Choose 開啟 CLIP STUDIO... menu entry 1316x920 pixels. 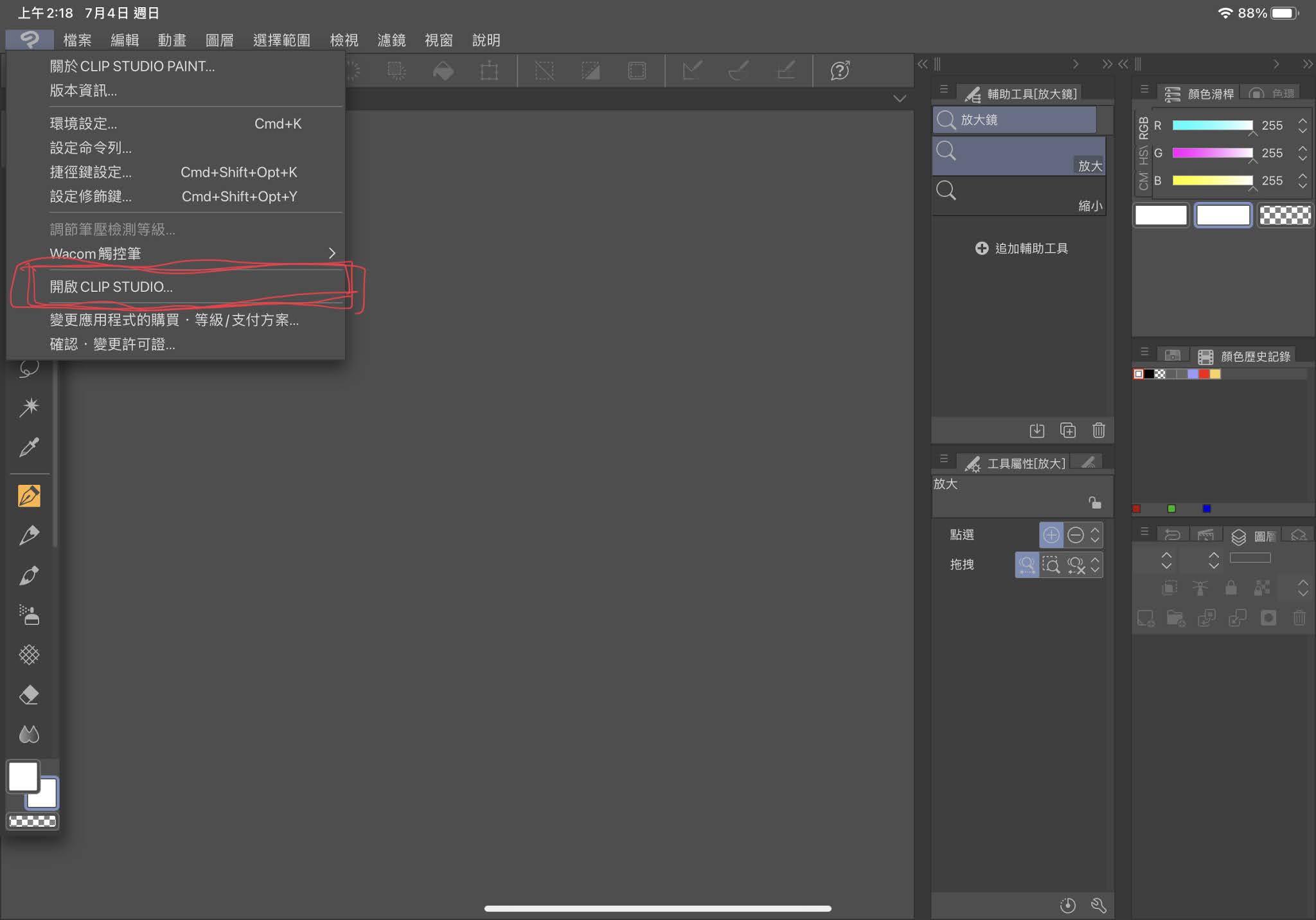[x=111, y=287]
